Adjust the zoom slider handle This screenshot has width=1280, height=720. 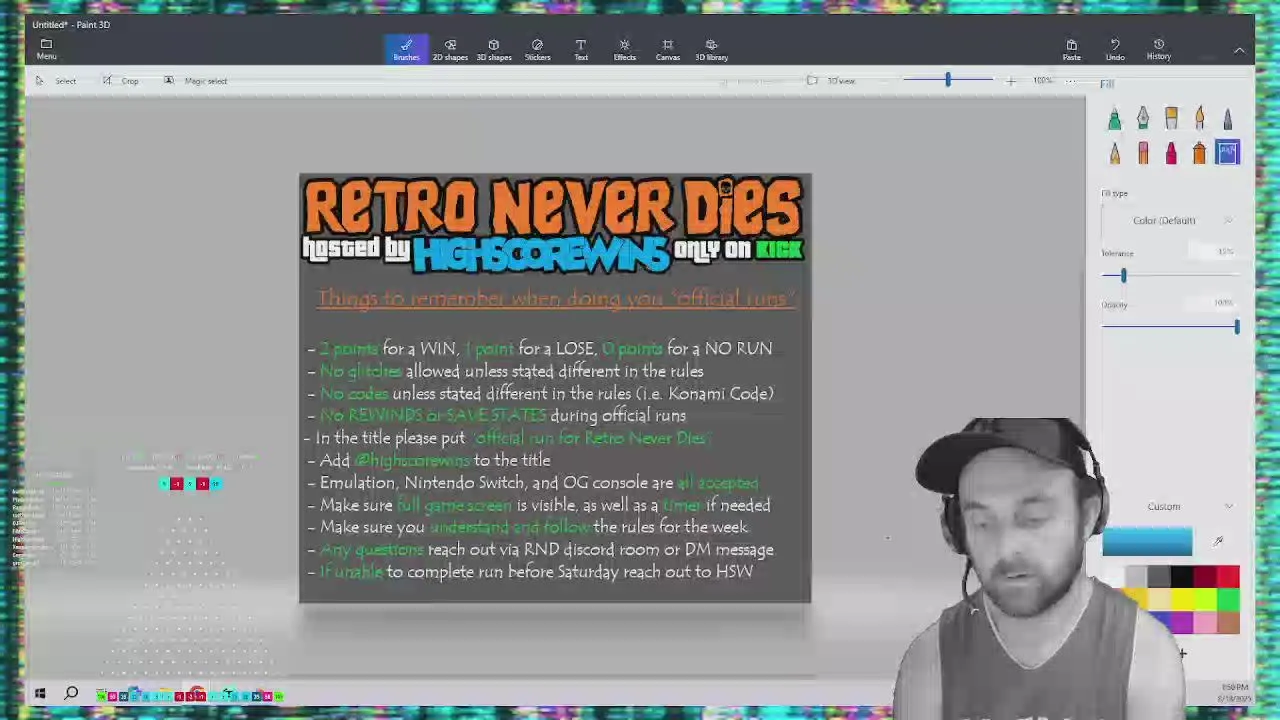tap(948, 80)
